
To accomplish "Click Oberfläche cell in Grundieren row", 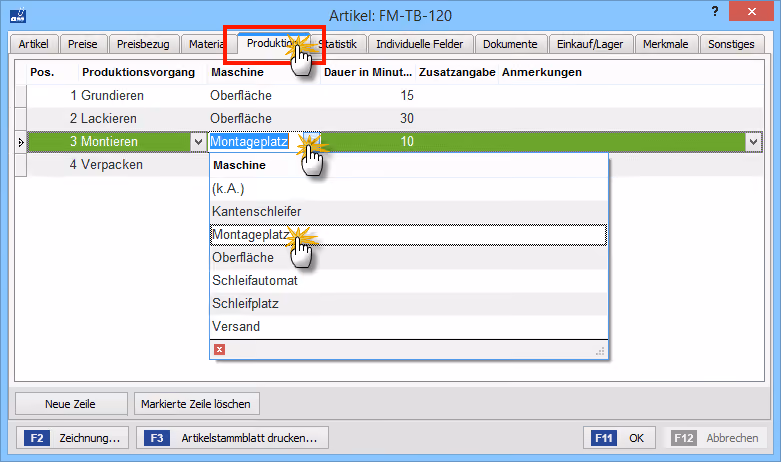I will [x=264, y=96].
